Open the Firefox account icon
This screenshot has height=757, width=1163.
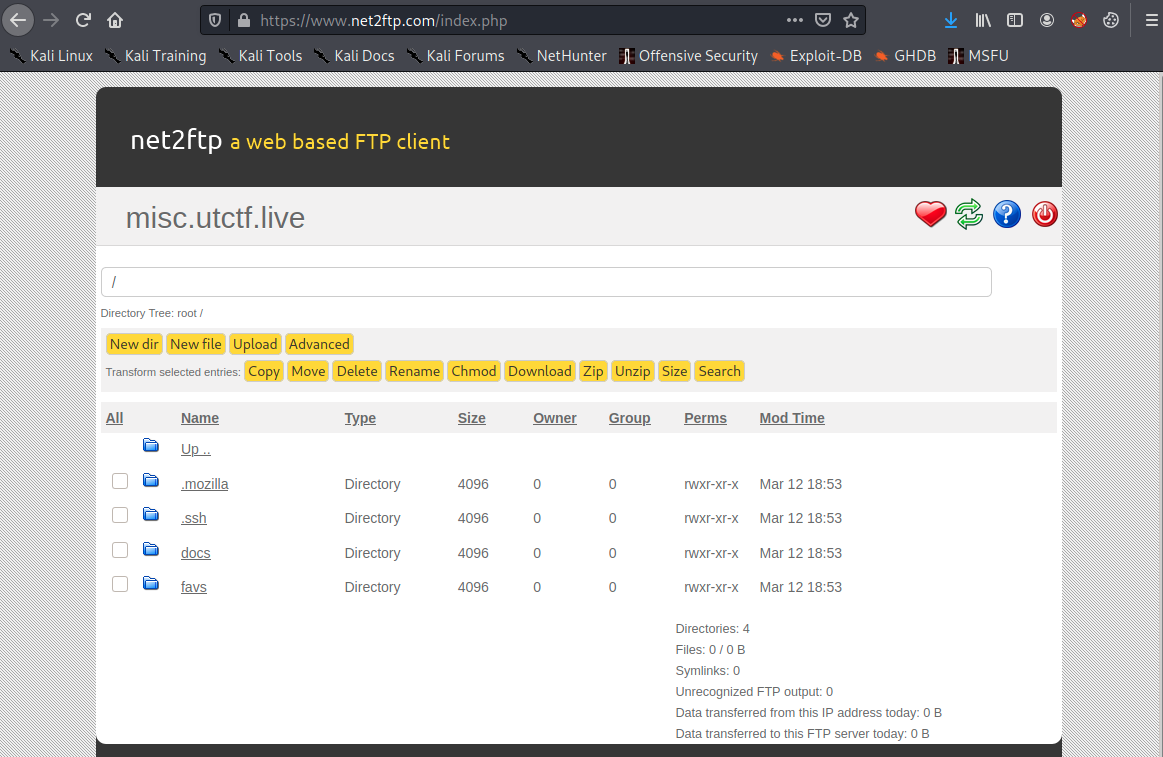(1047, 20)
